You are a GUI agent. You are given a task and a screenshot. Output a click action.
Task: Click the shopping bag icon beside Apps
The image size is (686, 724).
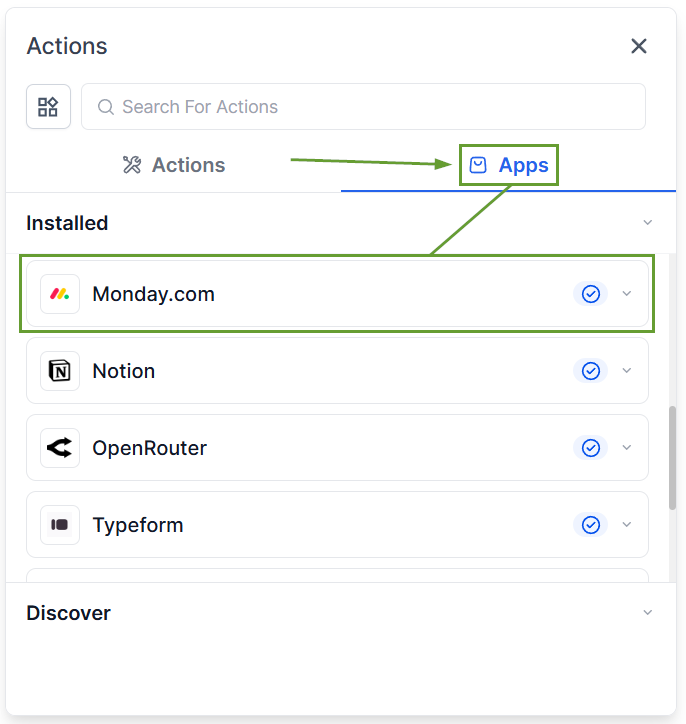click(478, 165)
